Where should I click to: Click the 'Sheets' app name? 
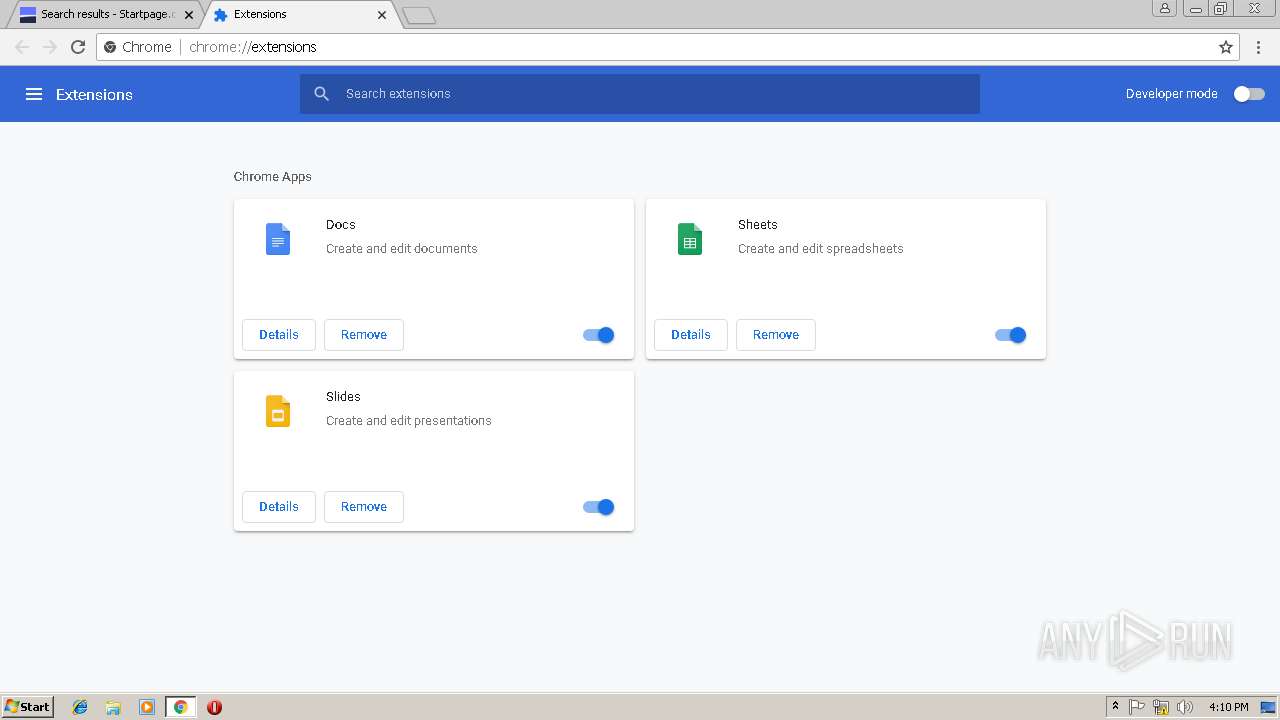coord(758,225)
